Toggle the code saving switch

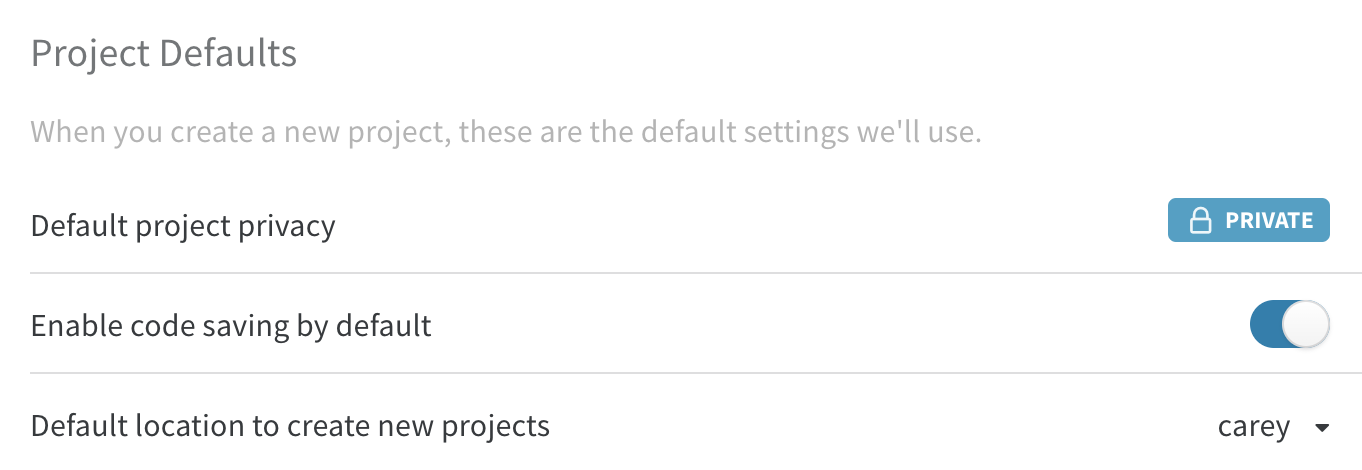(1289, 325)
